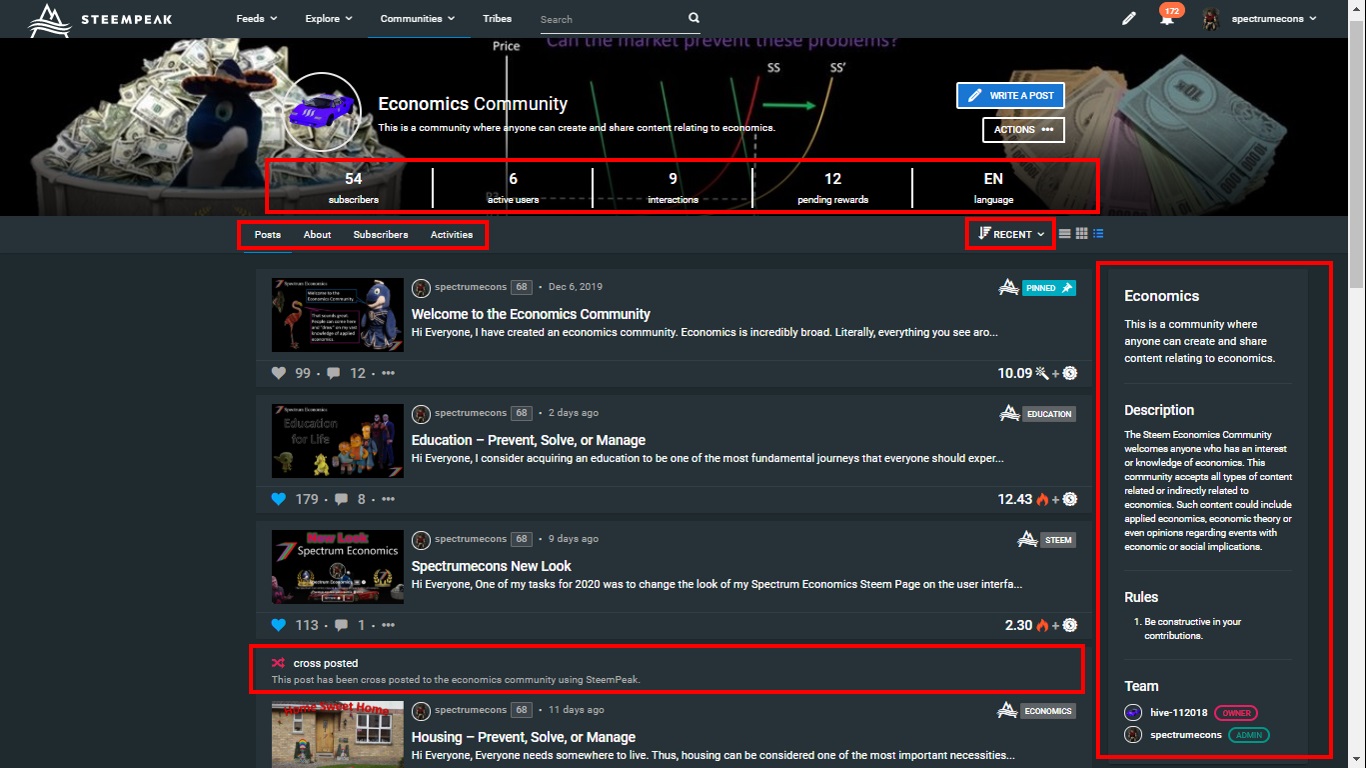
Task: Expand the Explore dropdown
Action: (329, 18)
